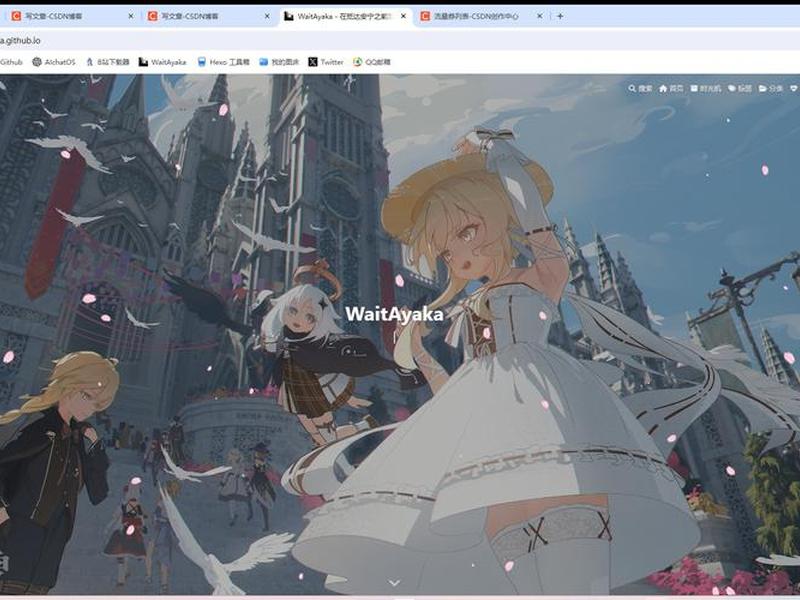Open the 我的图床 bookmark
Screen dimensions: 800x600
pos(279,62)
